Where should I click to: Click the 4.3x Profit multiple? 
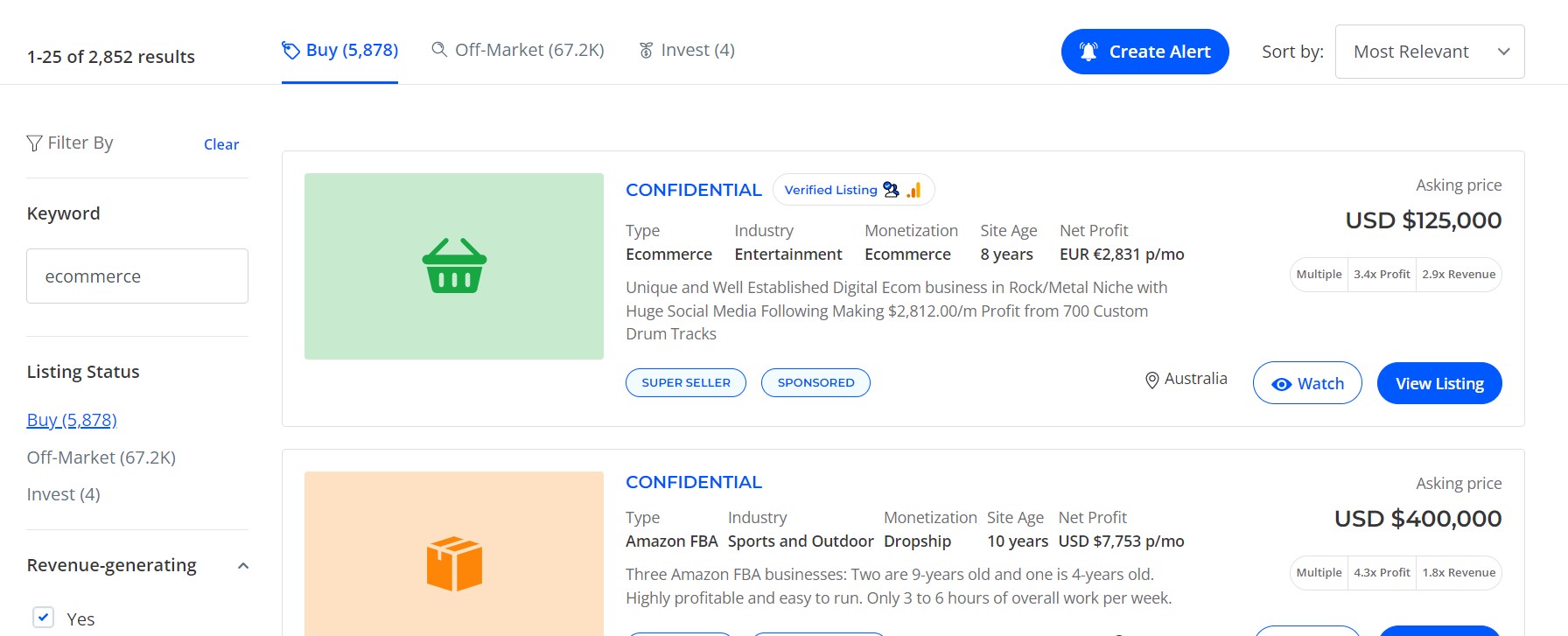(1382, 572)
